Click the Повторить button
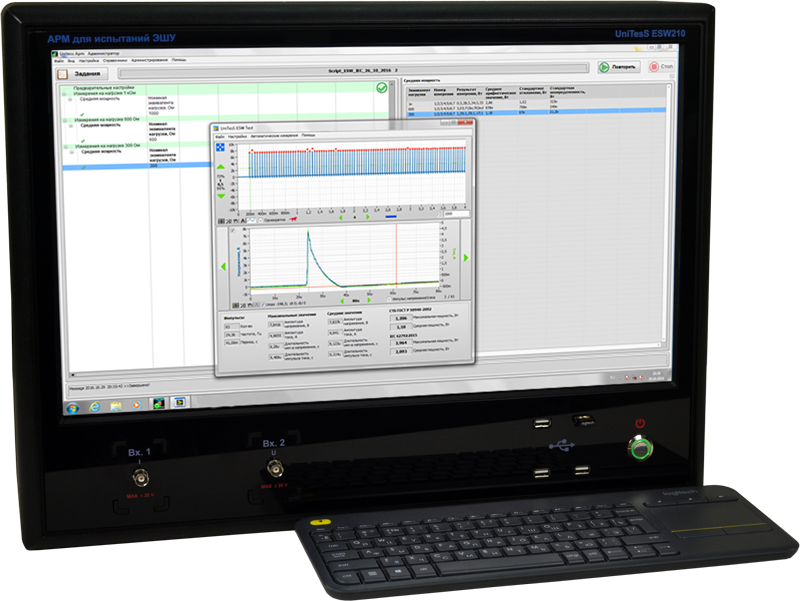 [x=617, y=67]
